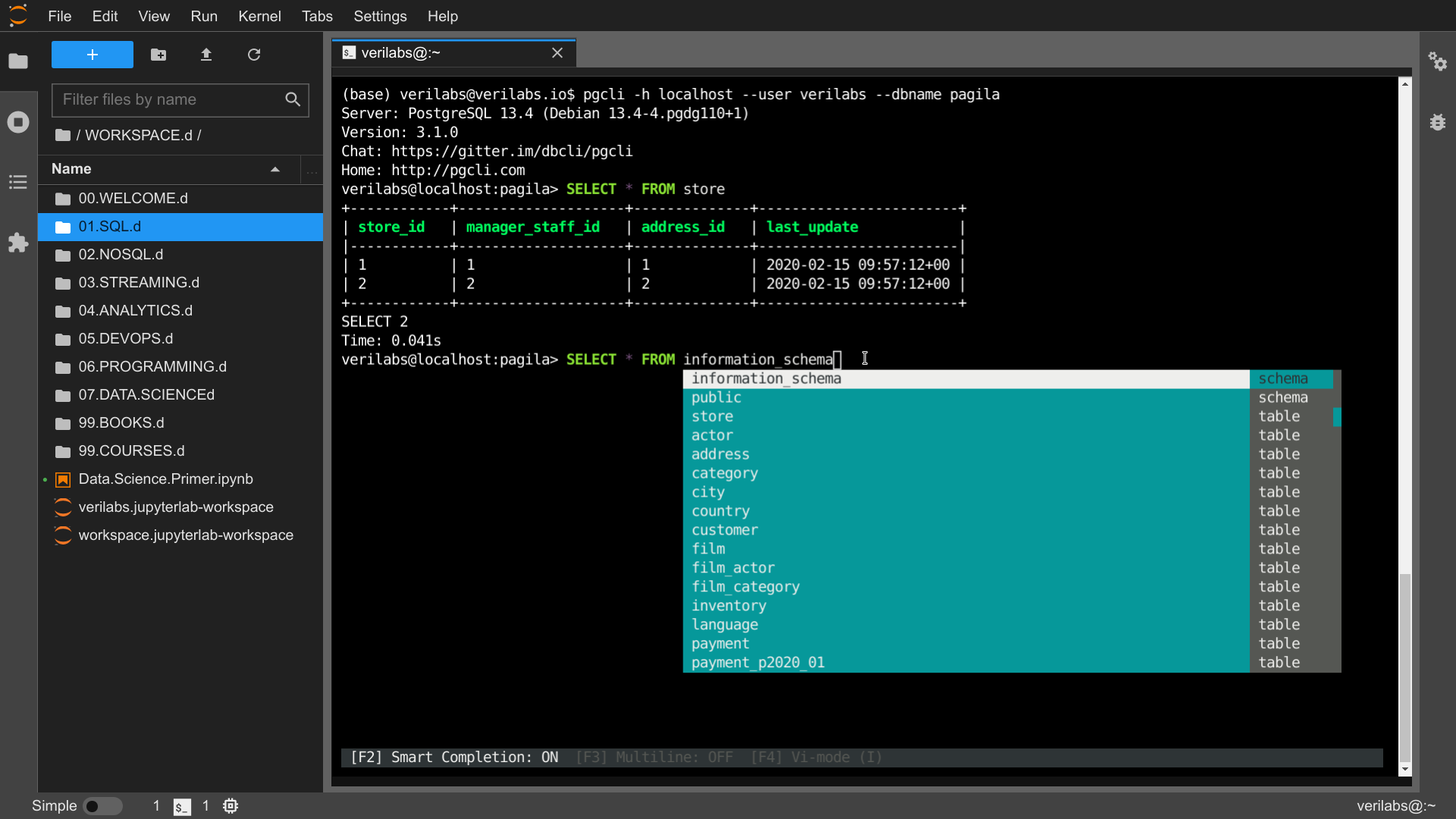1456x819 pixels.
Task: Click the JupyterLab logo icon
Action: [x=18, y=15]
